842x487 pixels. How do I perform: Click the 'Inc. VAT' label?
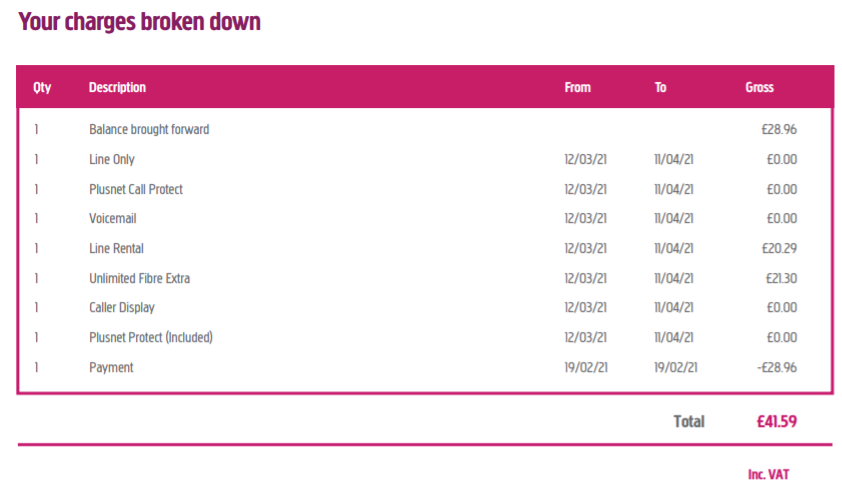click(x=768, y=474)
